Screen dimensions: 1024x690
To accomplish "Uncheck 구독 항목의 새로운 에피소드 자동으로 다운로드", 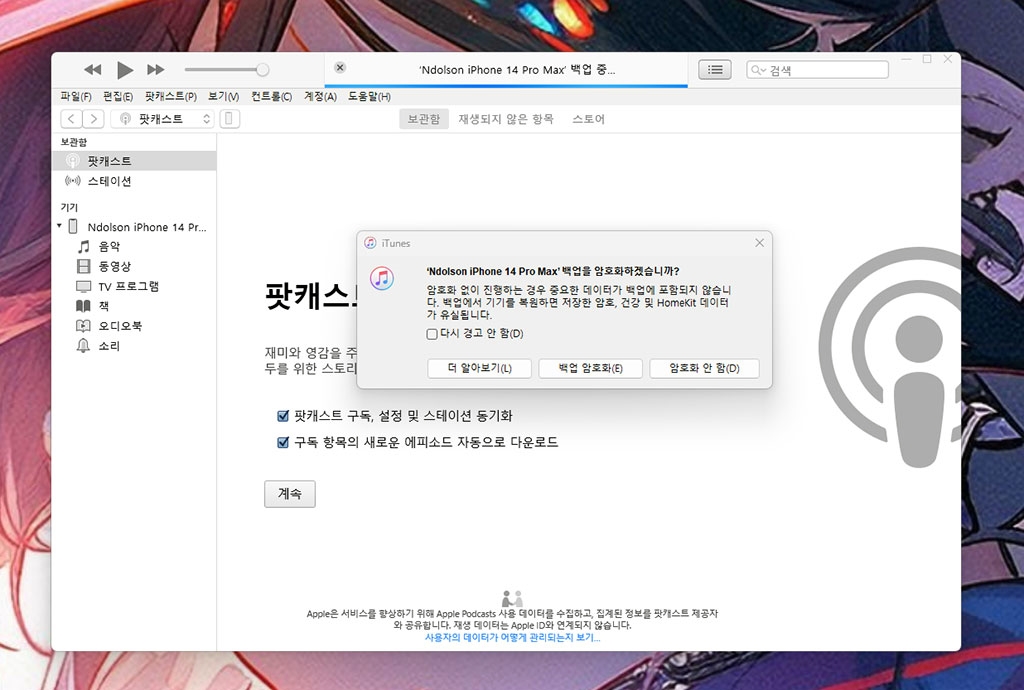I will (283, 443).
